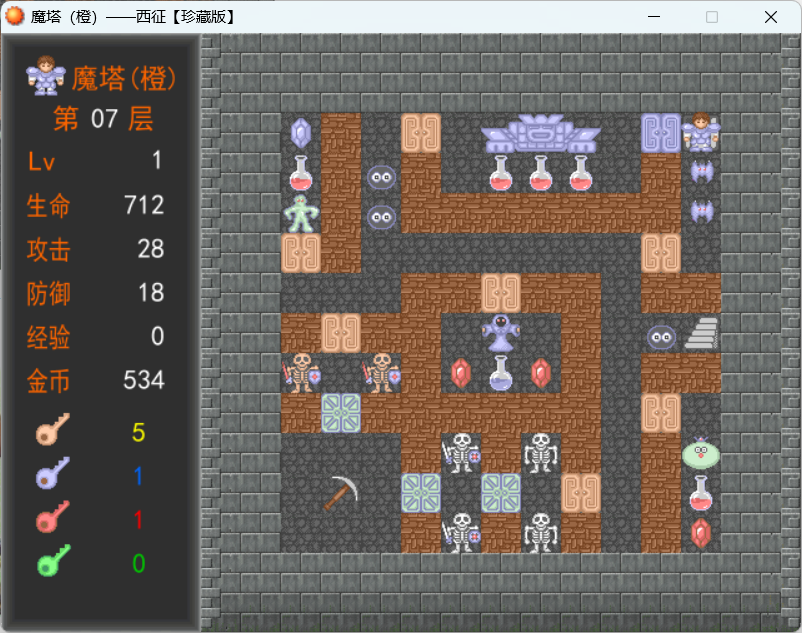Take the left red potion under the altar
802x633 pixels.
(501, 173)
